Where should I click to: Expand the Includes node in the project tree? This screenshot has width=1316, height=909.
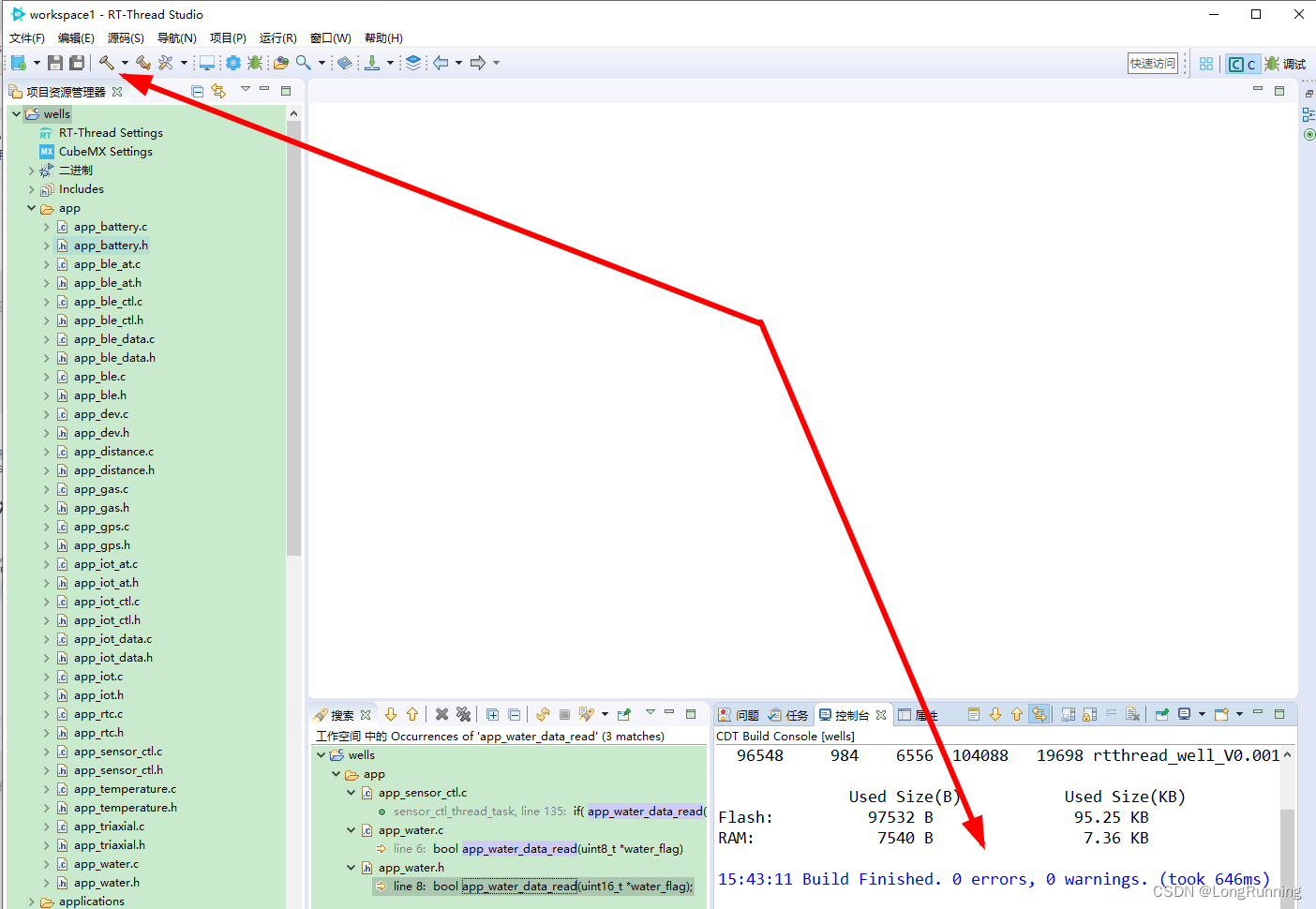pos(31,189)
